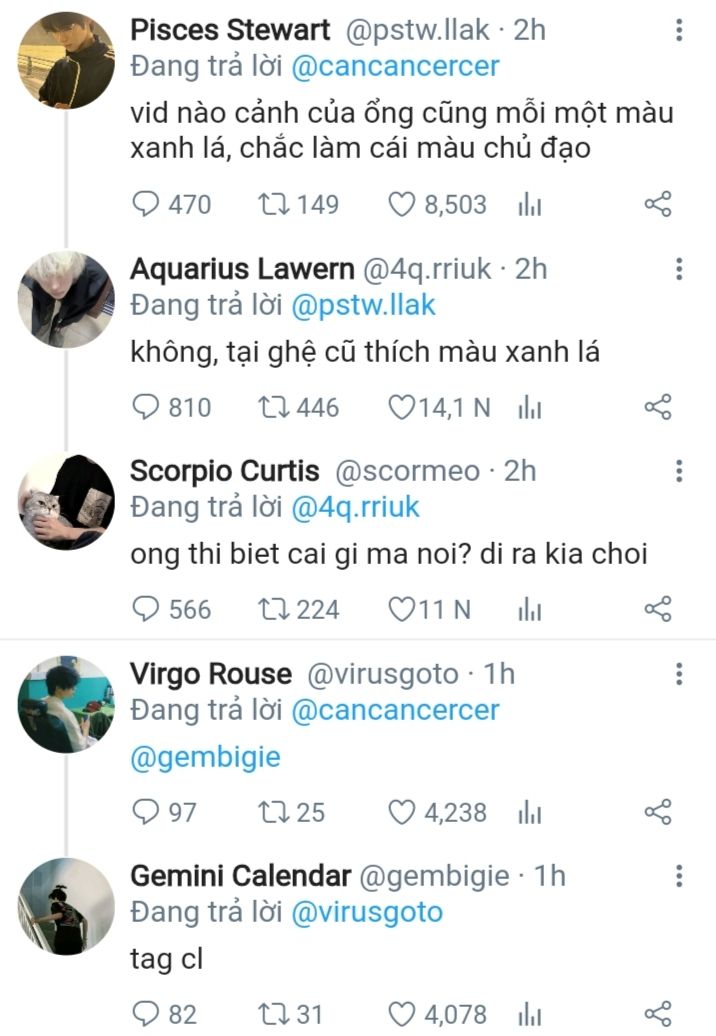Open Scorpio Curtis's cat avatar
Image resolution: width=716 pixels, height=1036 pixels.
(66, 502)
